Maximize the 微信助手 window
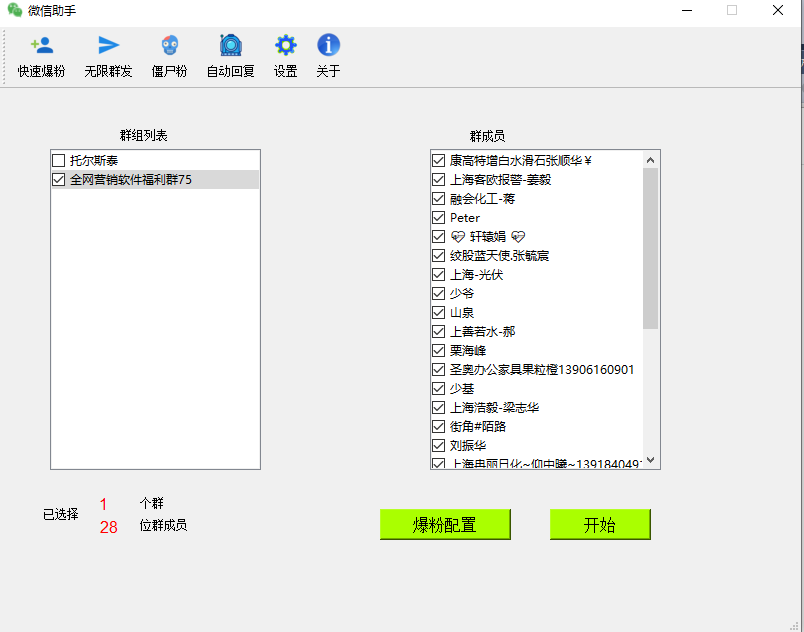Screen dimensions: 804x632 [732, 11]
